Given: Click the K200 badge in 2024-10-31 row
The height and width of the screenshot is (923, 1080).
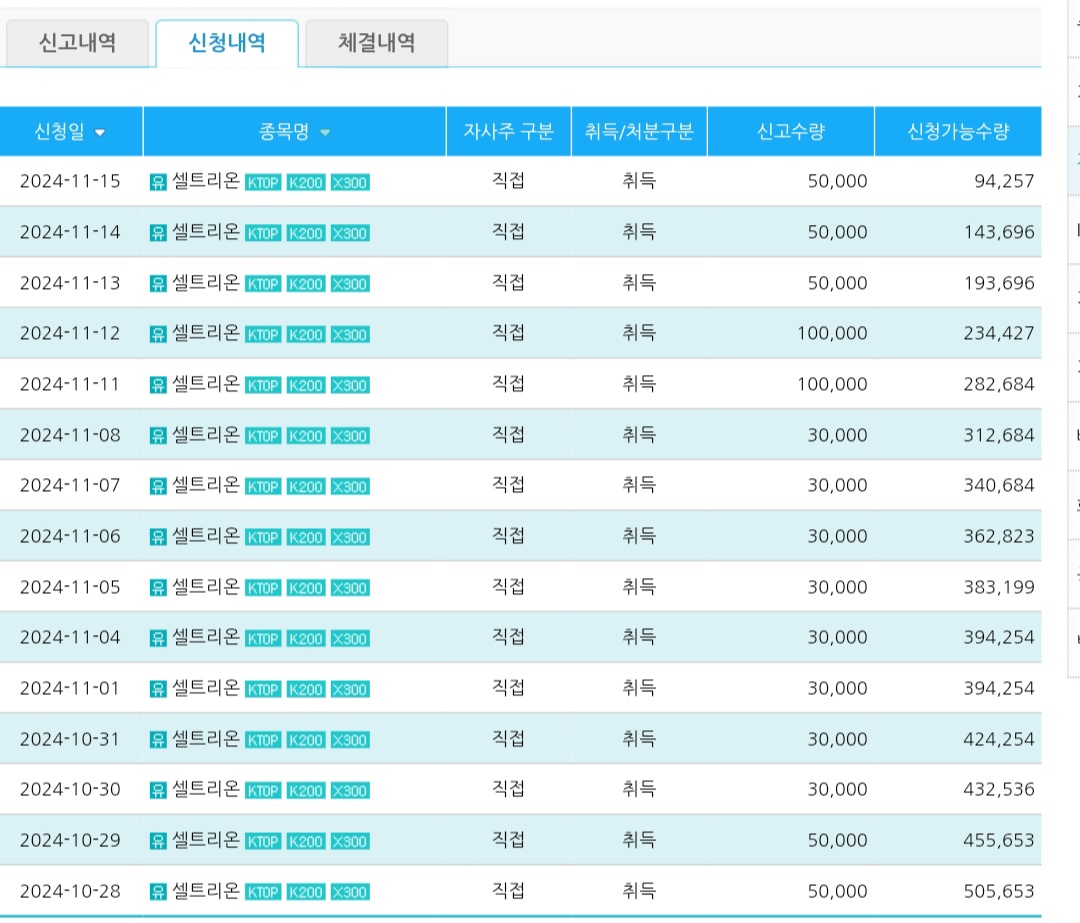Looking at the screenshot, I should tap(306, 740).
